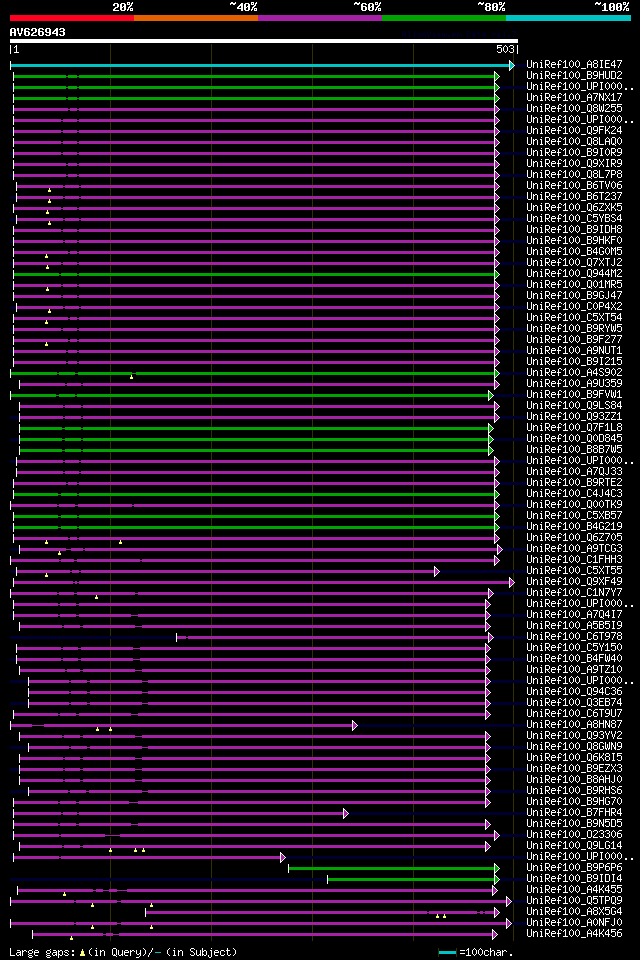This screenshot has height=960, width=640.
Task: Open hit UniRef100_B9IDI4
Action: click(x=574, y=880)
